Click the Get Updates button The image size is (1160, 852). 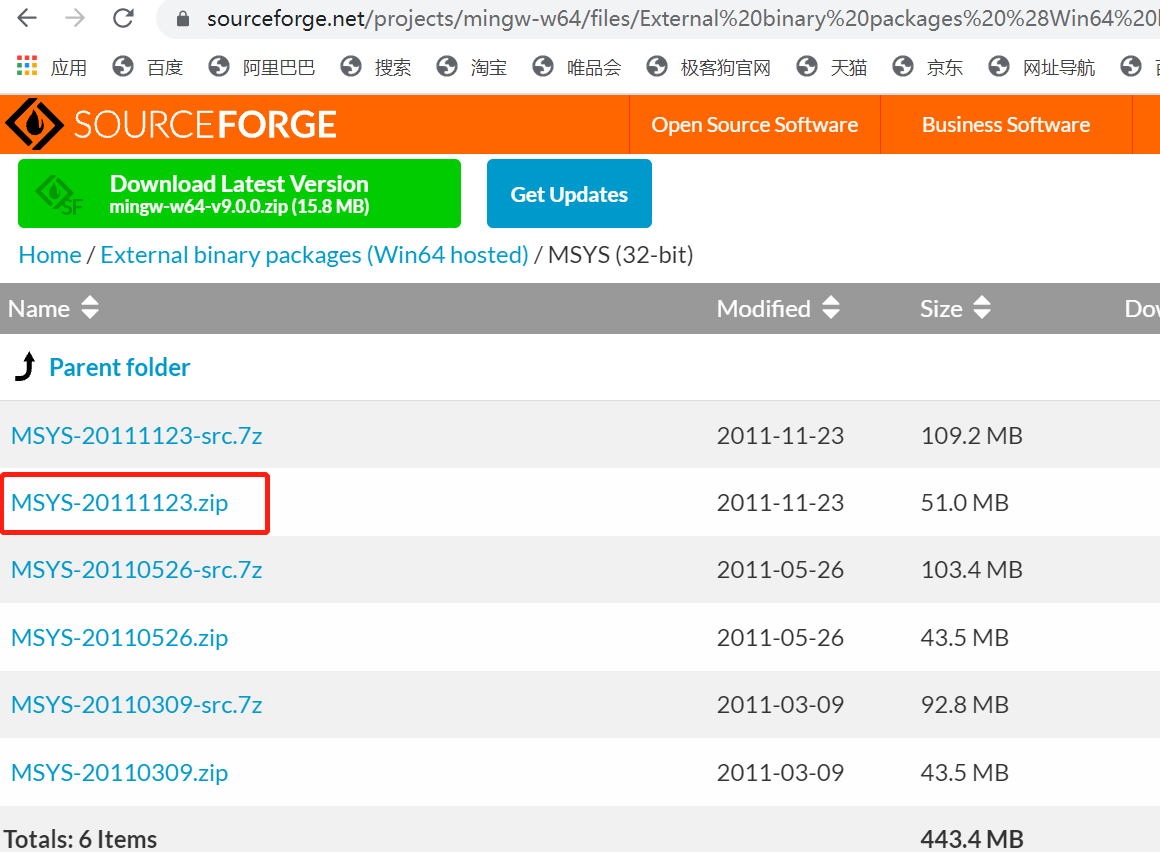point(569,193)
